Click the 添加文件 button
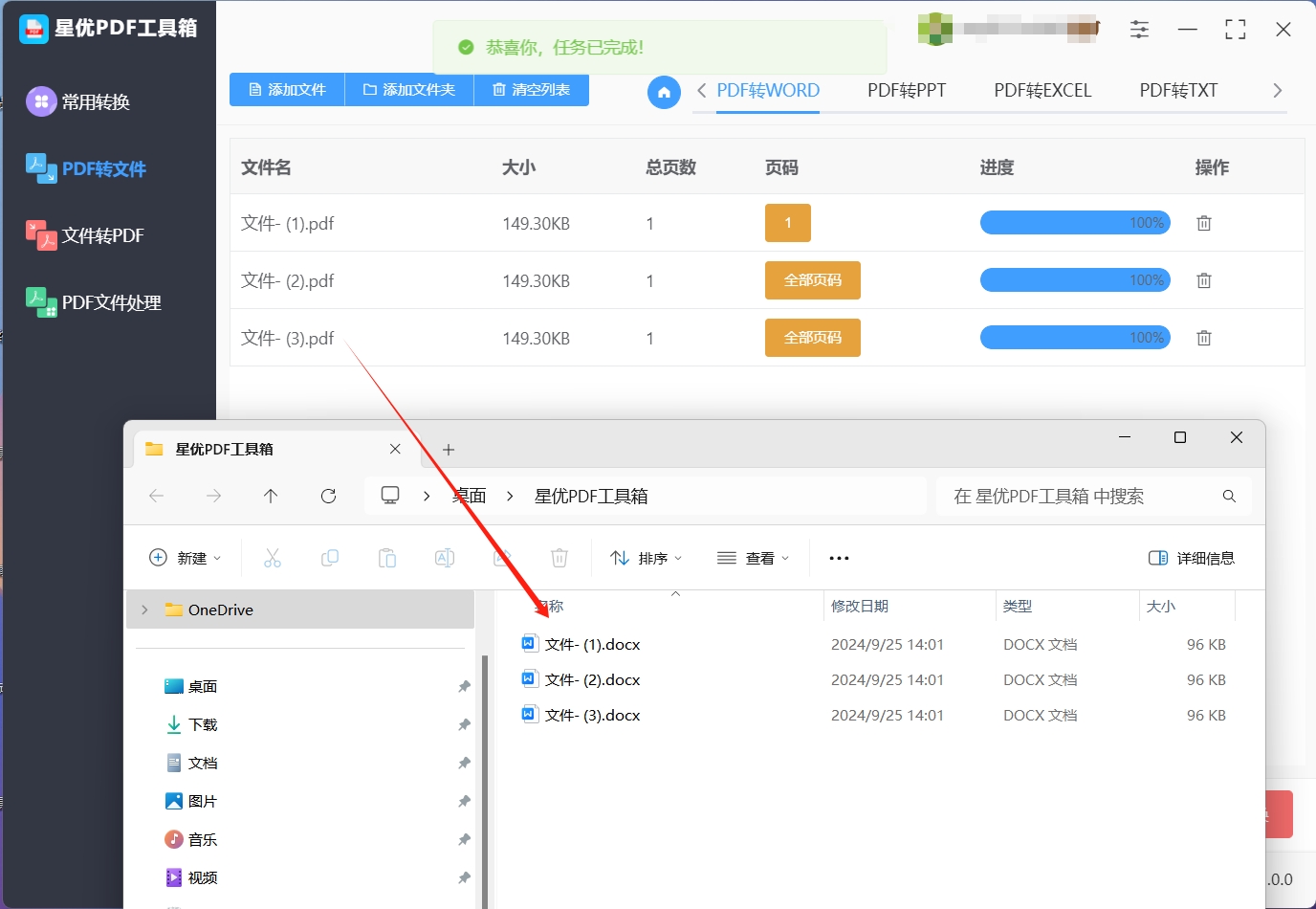This screenshot has width=1316, height=909. 287,90
